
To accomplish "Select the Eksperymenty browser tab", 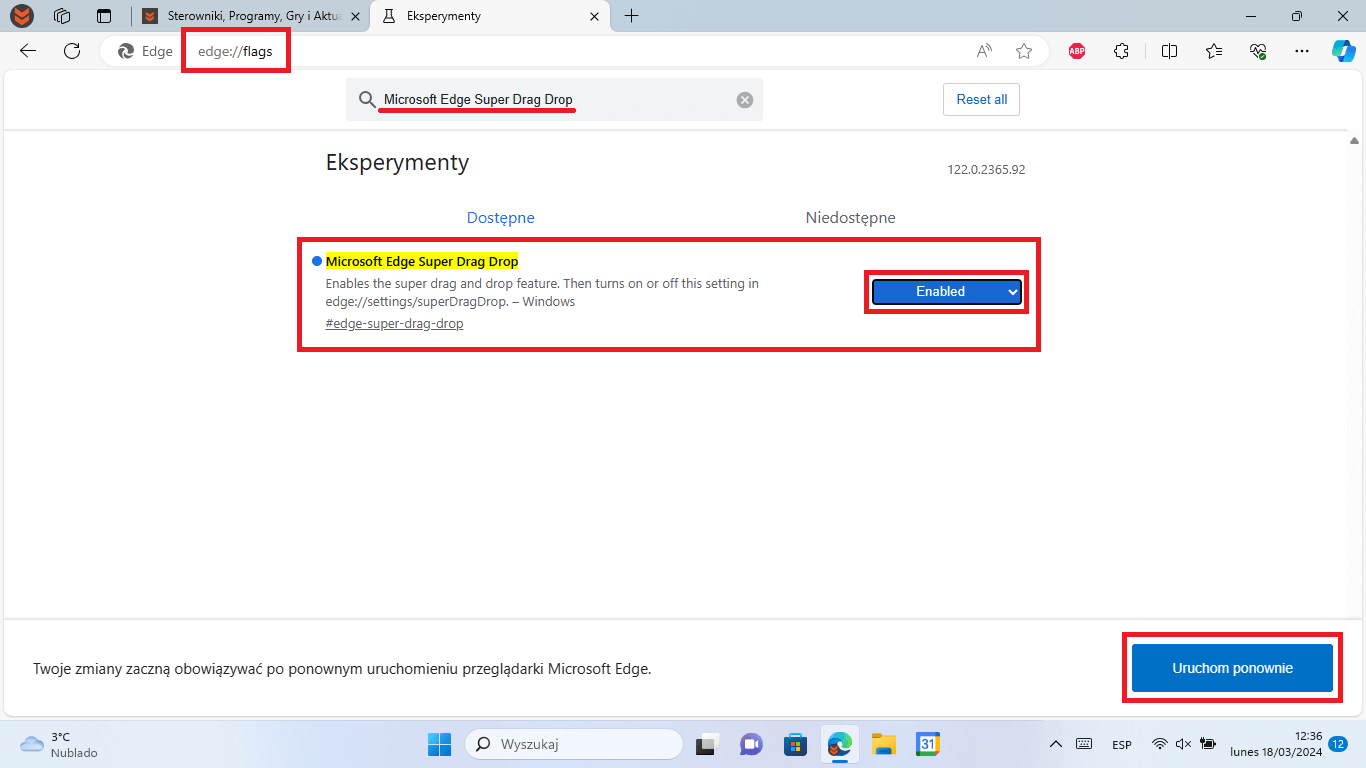I will 490,16.
